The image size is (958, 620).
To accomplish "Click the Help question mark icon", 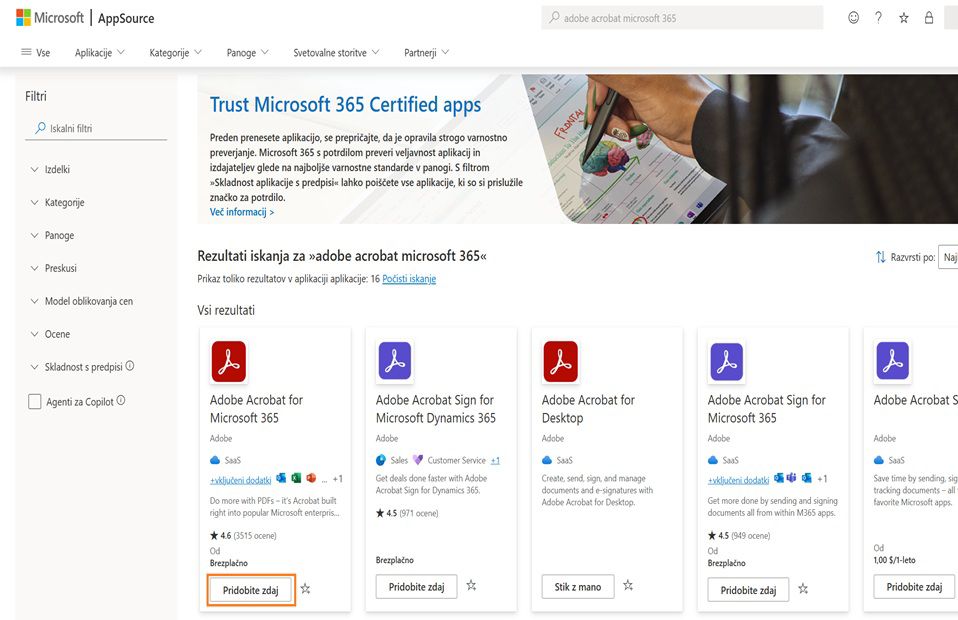I will 878,17.
